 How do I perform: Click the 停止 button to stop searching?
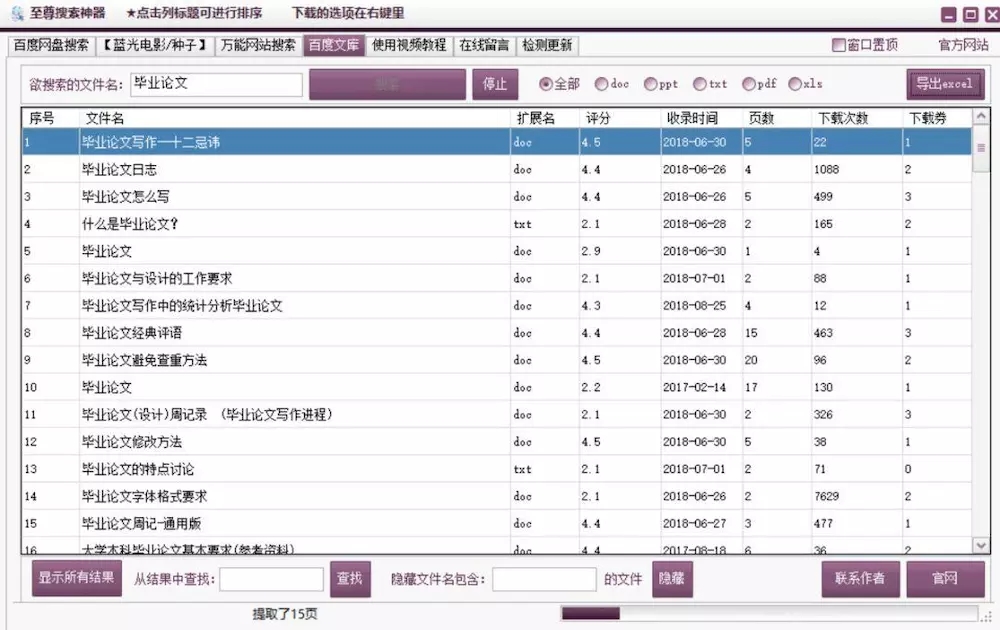tap(495, 84)
